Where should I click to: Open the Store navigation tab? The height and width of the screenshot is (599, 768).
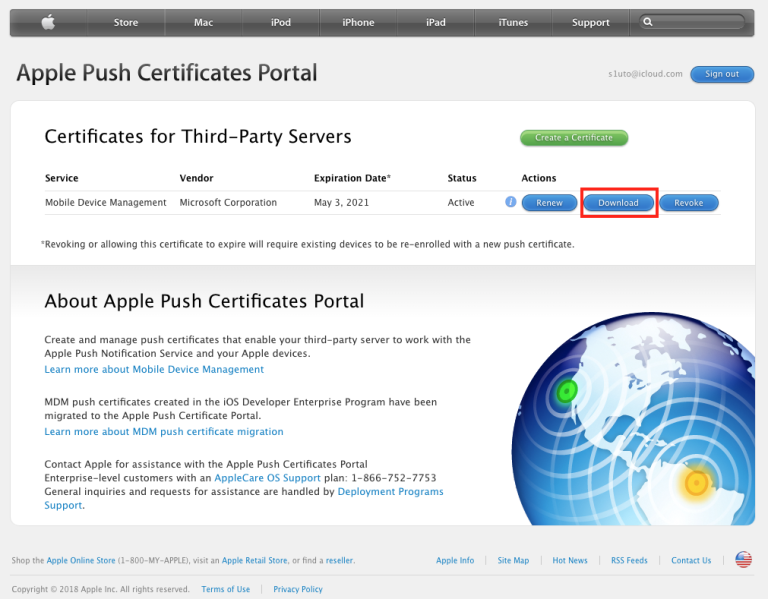coord(126,22)
